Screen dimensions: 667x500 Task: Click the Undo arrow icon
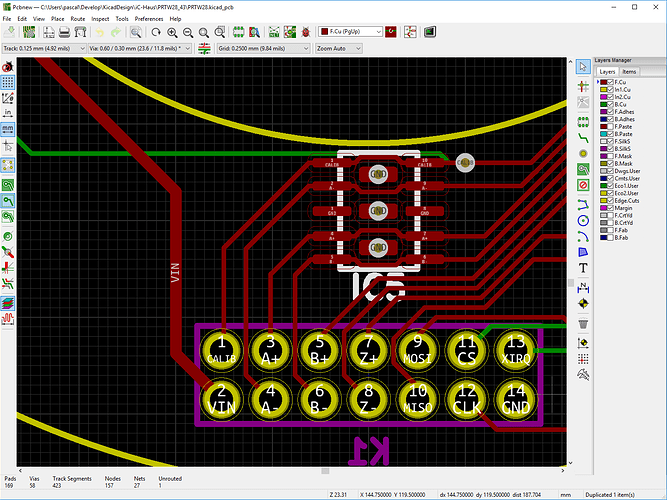pos(100,32)
